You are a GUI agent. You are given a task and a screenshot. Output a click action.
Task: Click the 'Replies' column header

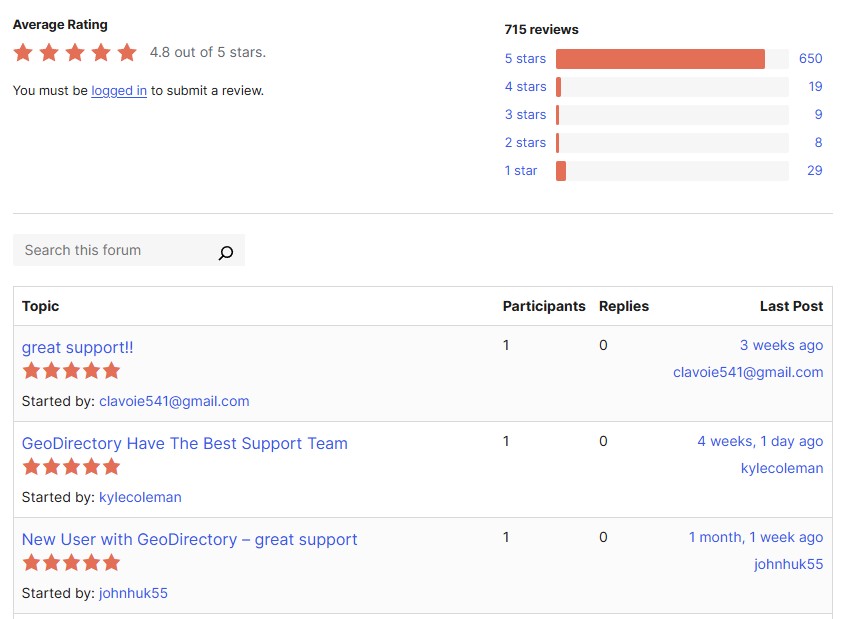point(624,306)
